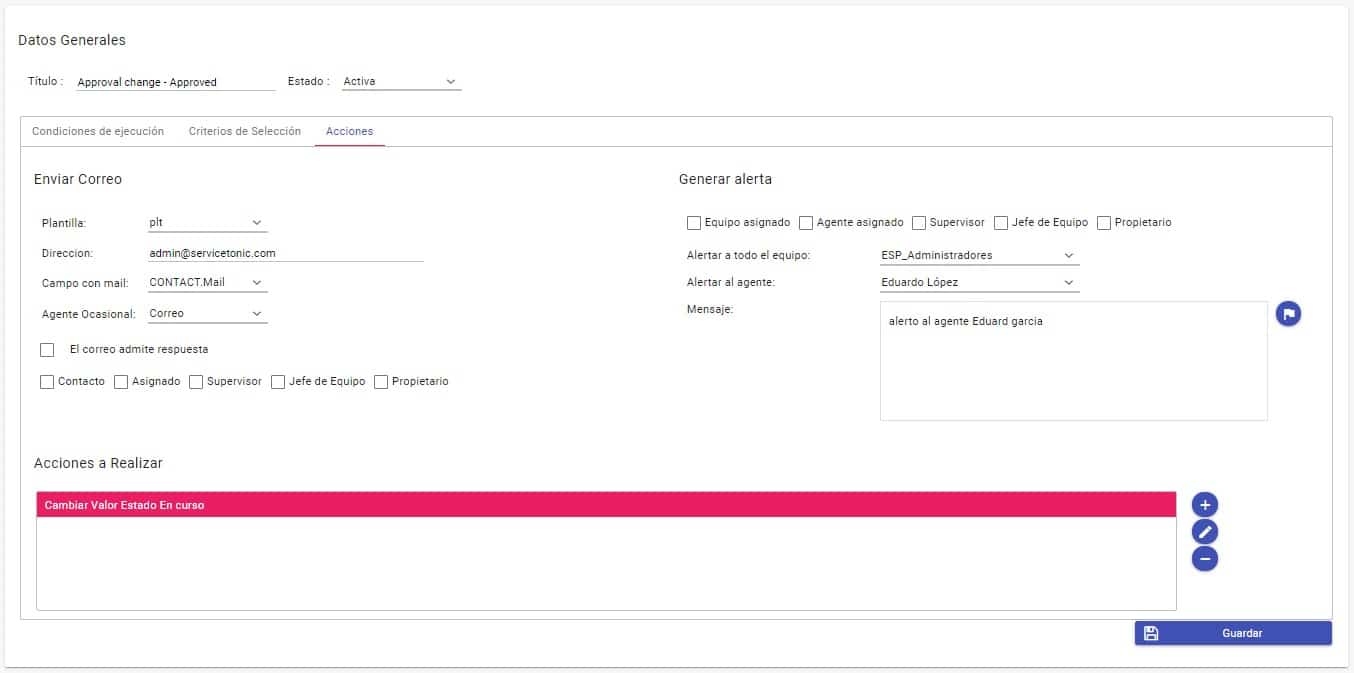The width and height of the screenshot is (1354, 673).
Task: Toggle the Equipo asignado alert checkbox
Action: point(694,223)
